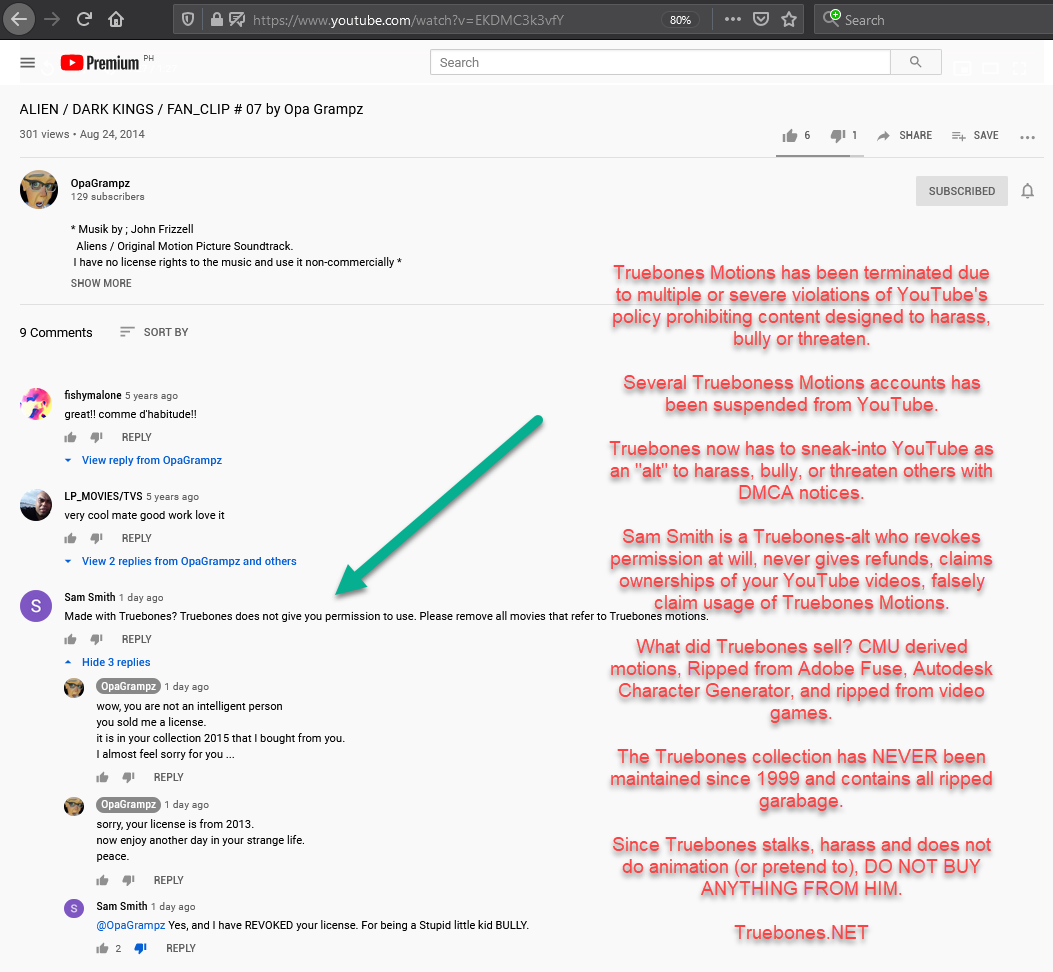Open the Firefox home page
The width and height of the screenshot is (1053, 972).
(116, 19)
